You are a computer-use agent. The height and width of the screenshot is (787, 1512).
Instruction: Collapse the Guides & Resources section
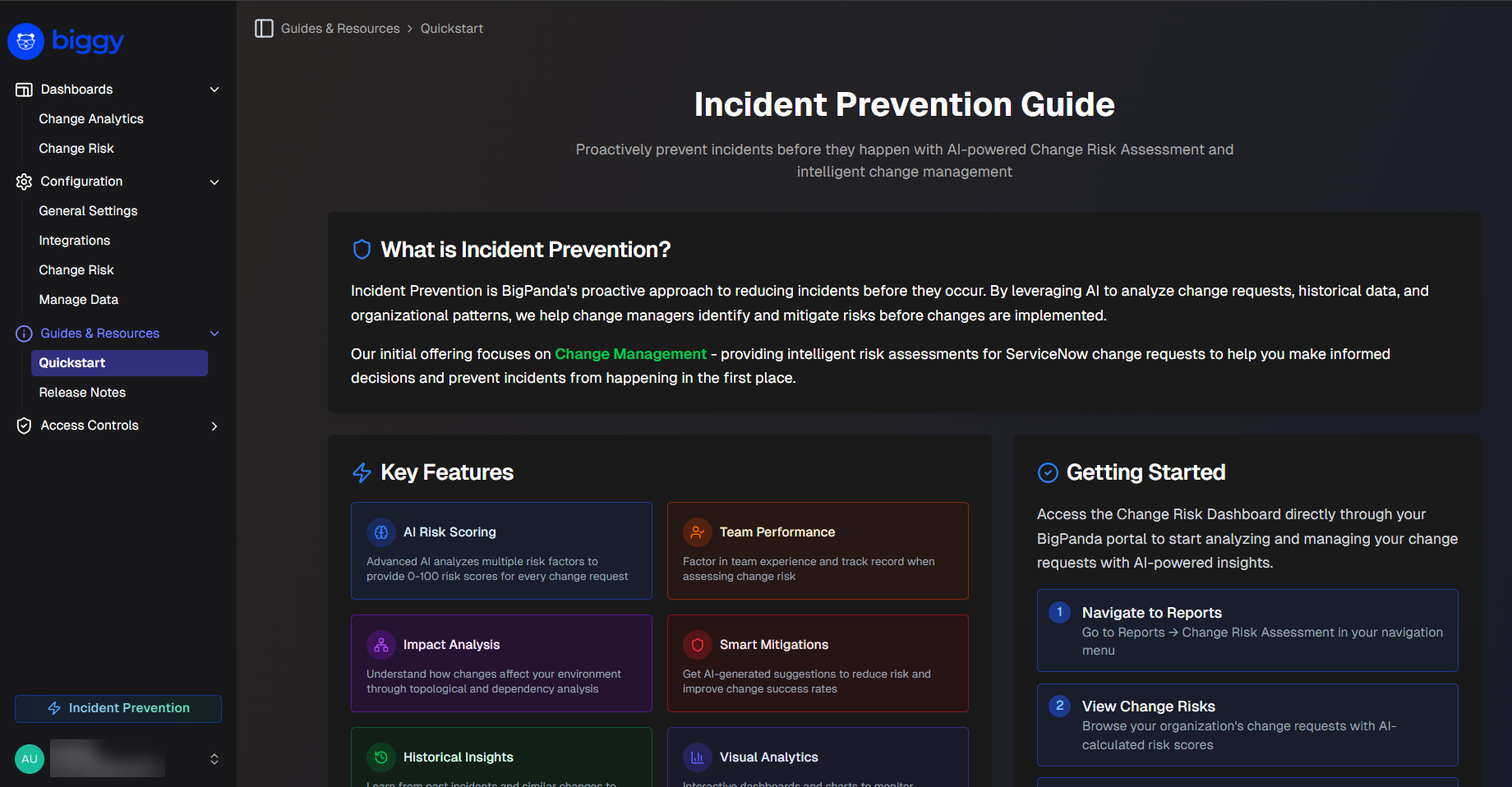click(214, 334)
